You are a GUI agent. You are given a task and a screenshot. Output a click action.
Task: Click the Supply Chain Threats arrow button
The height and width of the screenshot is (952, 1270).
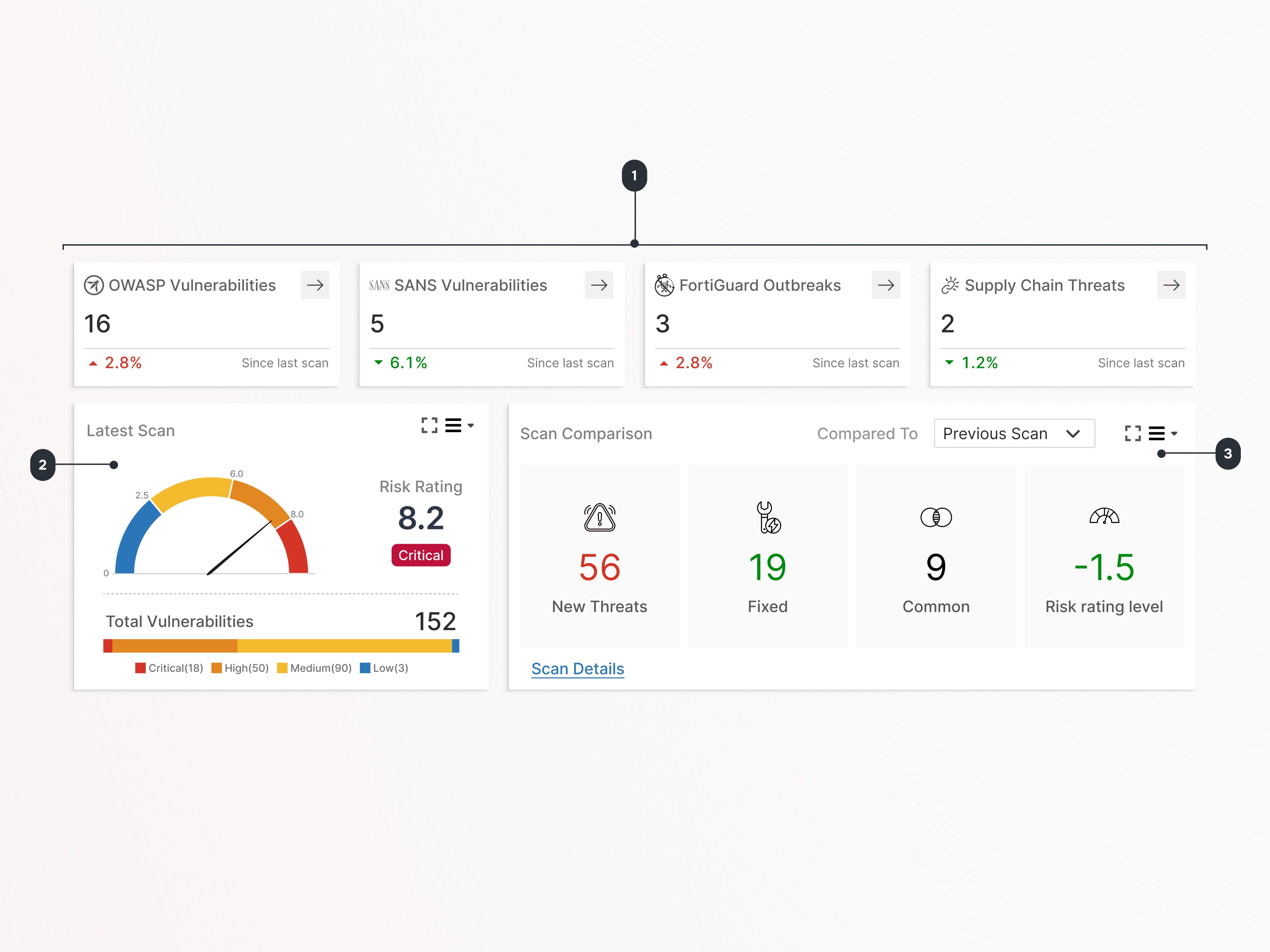(1171, 285)
